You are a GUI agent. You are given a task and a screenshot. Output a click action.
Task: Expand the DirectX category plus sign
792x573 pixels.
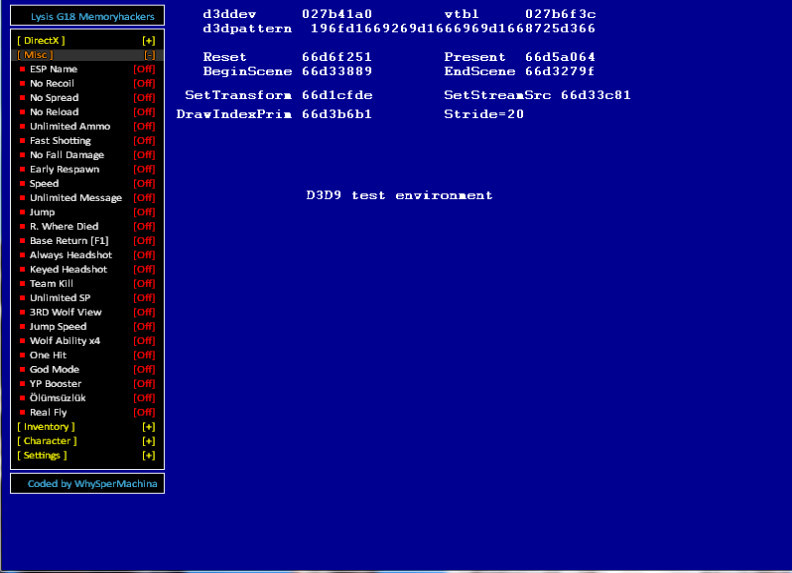(x=148, y=40)
